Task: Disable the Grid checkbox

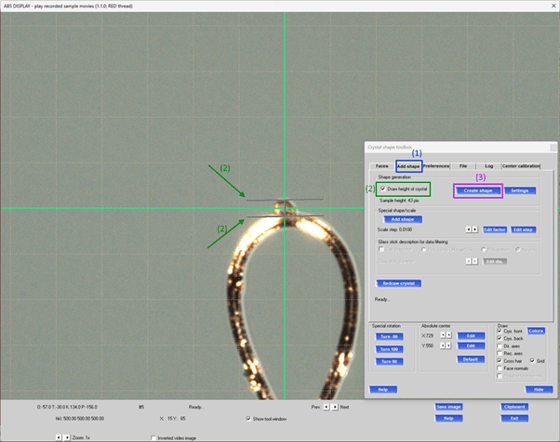Action: click(x=532, y=361)
